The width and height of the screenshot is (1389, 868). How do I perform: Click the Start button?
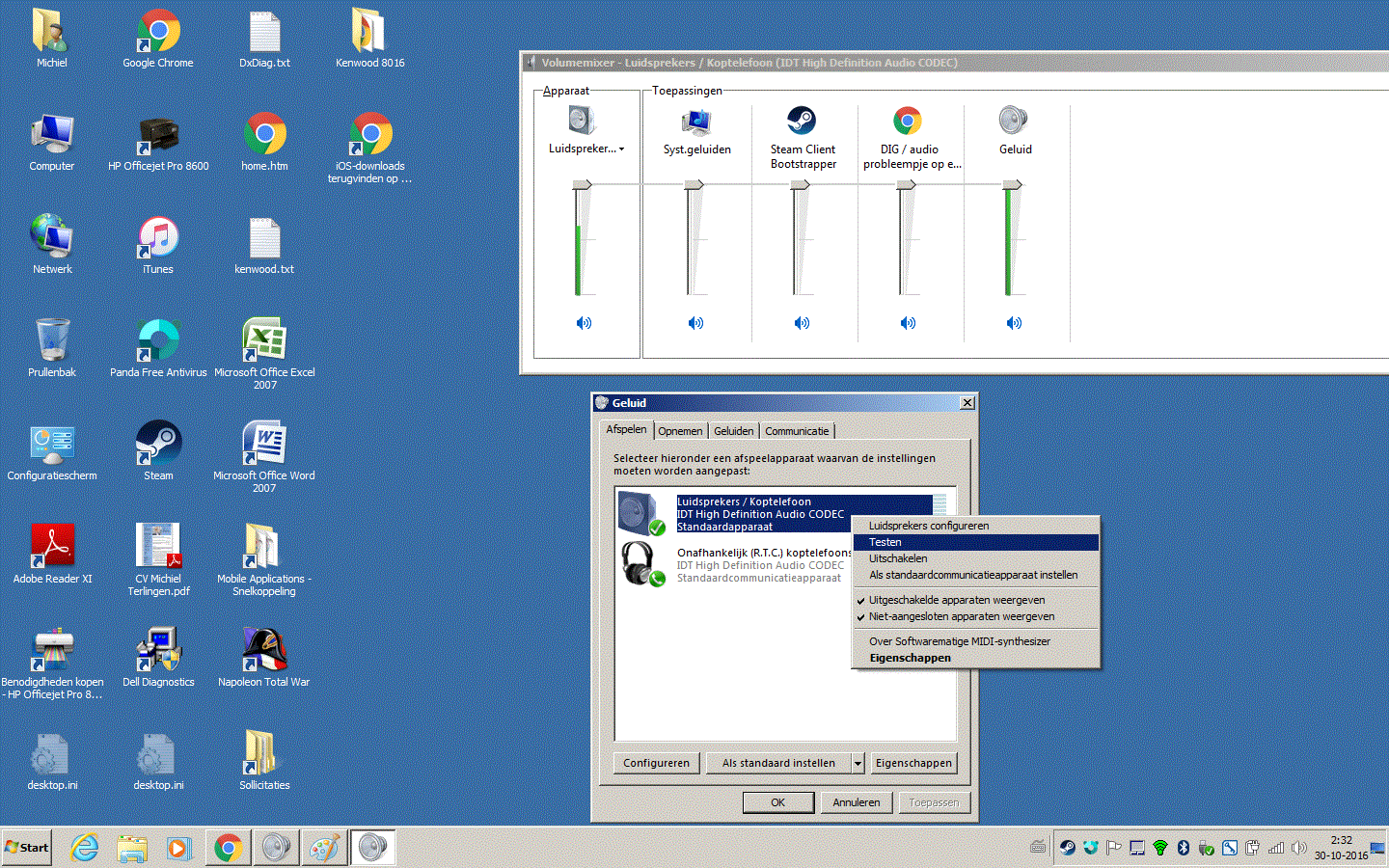[27, 848]
